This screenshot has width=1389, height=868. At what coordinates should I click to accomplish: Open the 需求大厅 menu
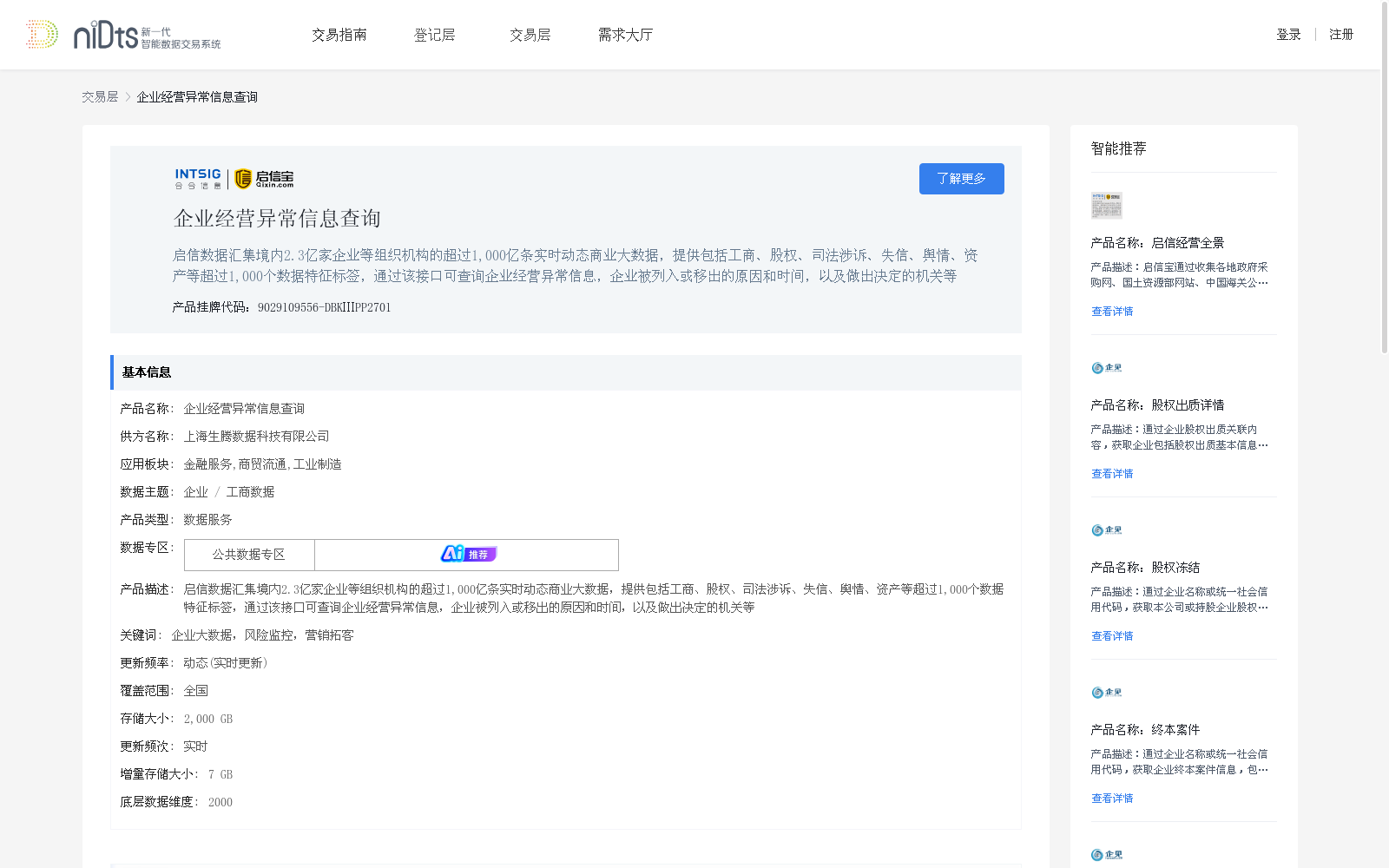pyautogui.click(x=625, y=35)
